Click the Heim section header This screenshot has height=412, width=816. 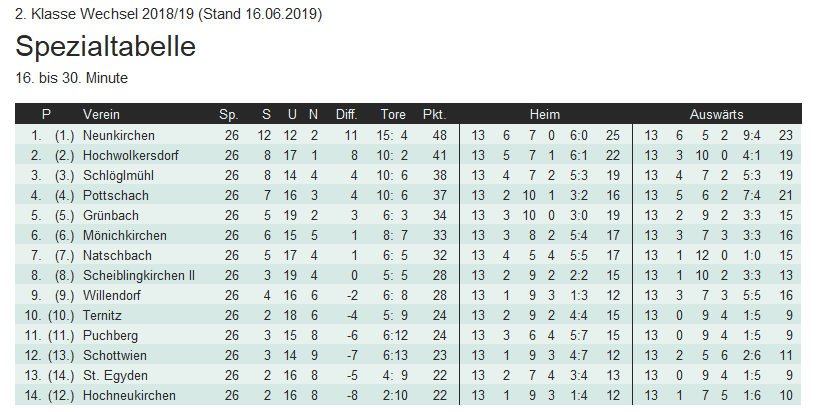coord(545,114)
